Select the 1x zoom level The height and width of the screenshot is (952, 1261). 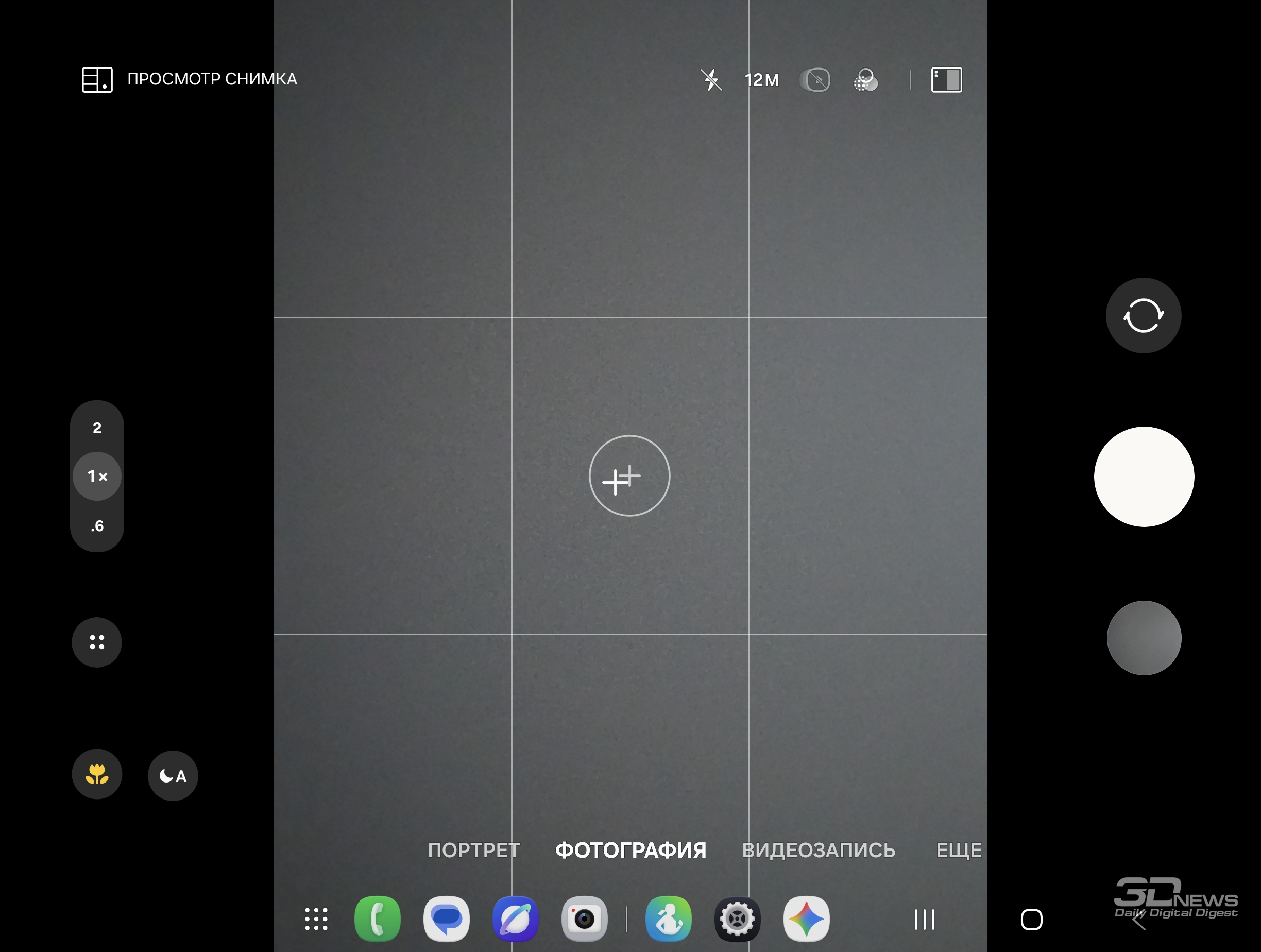point(97,476)
